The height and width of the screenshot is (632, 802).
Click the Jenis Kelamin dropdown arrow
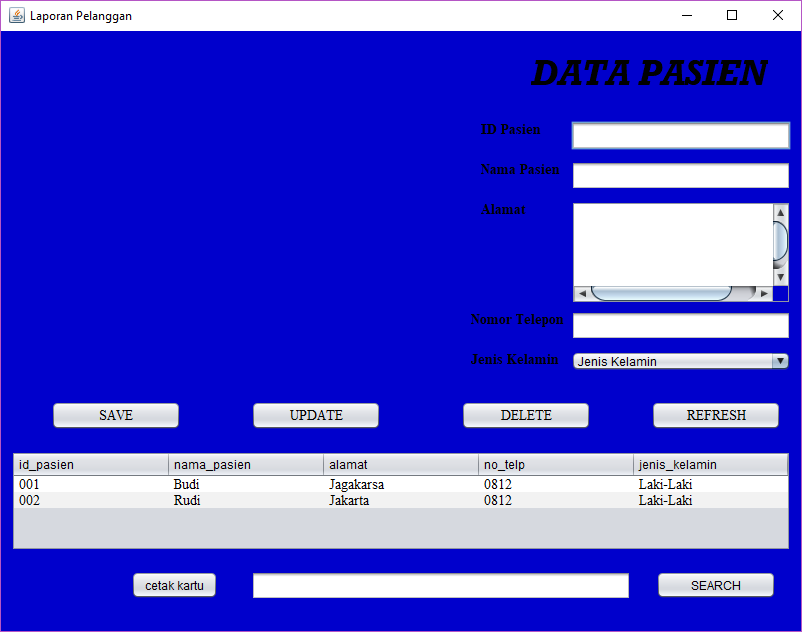click(781, 361)
